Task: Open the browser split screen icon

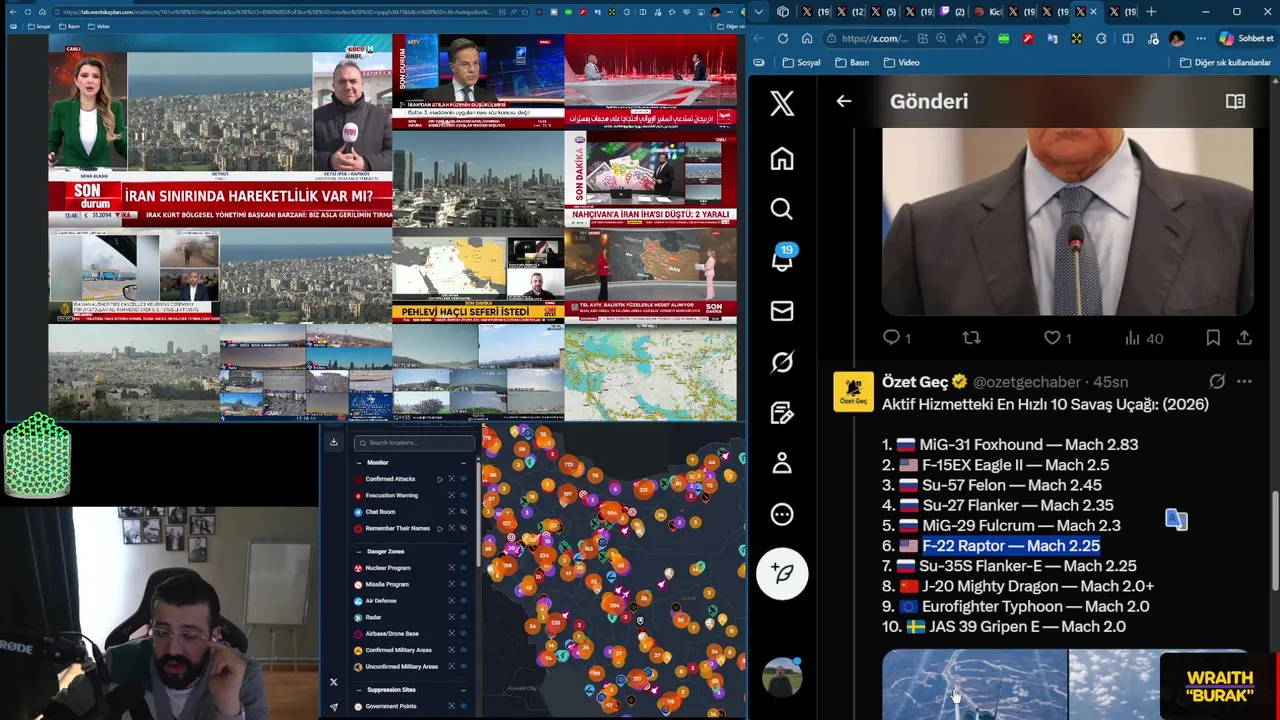Action: click(x=1128, y=38)
